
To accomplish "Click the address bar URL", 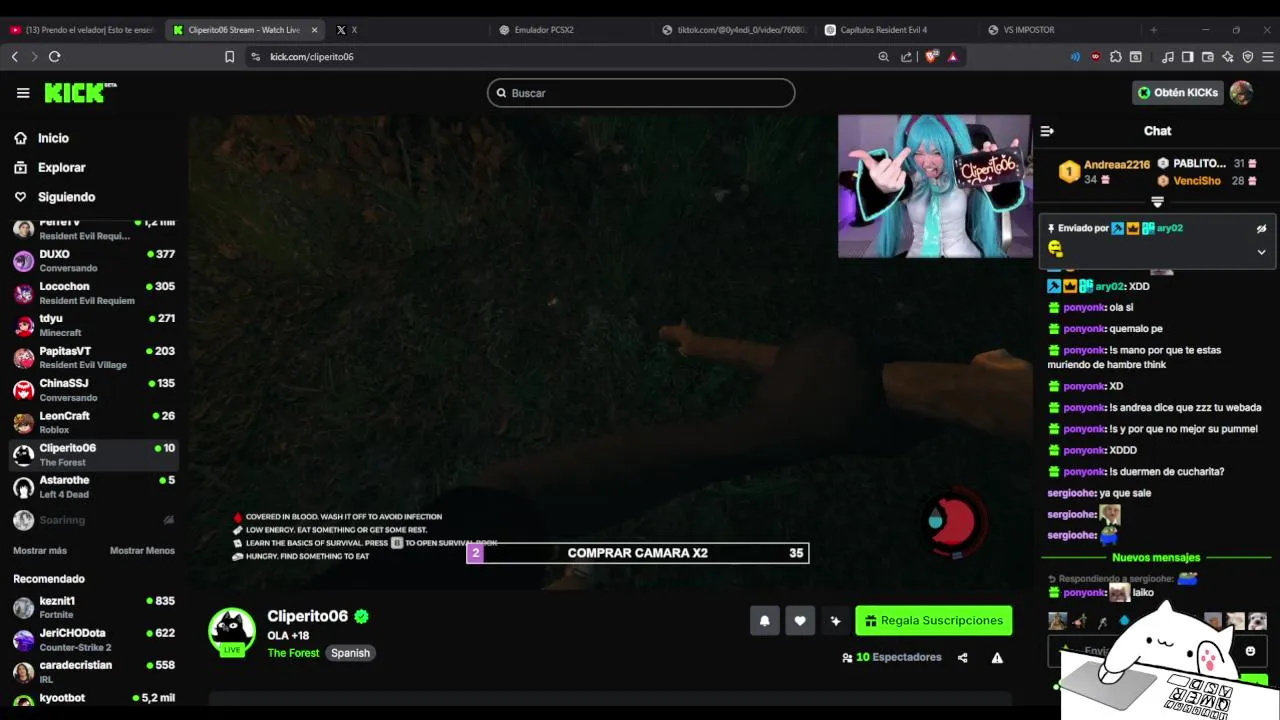I will [x=312, y=57].
